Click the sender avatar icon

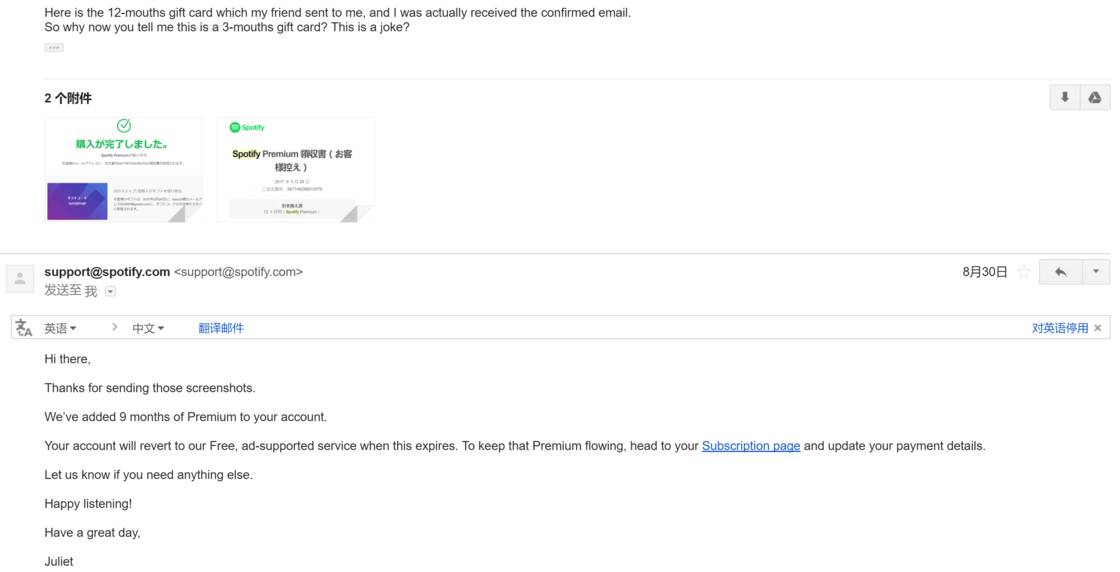(x=20, y=279)
